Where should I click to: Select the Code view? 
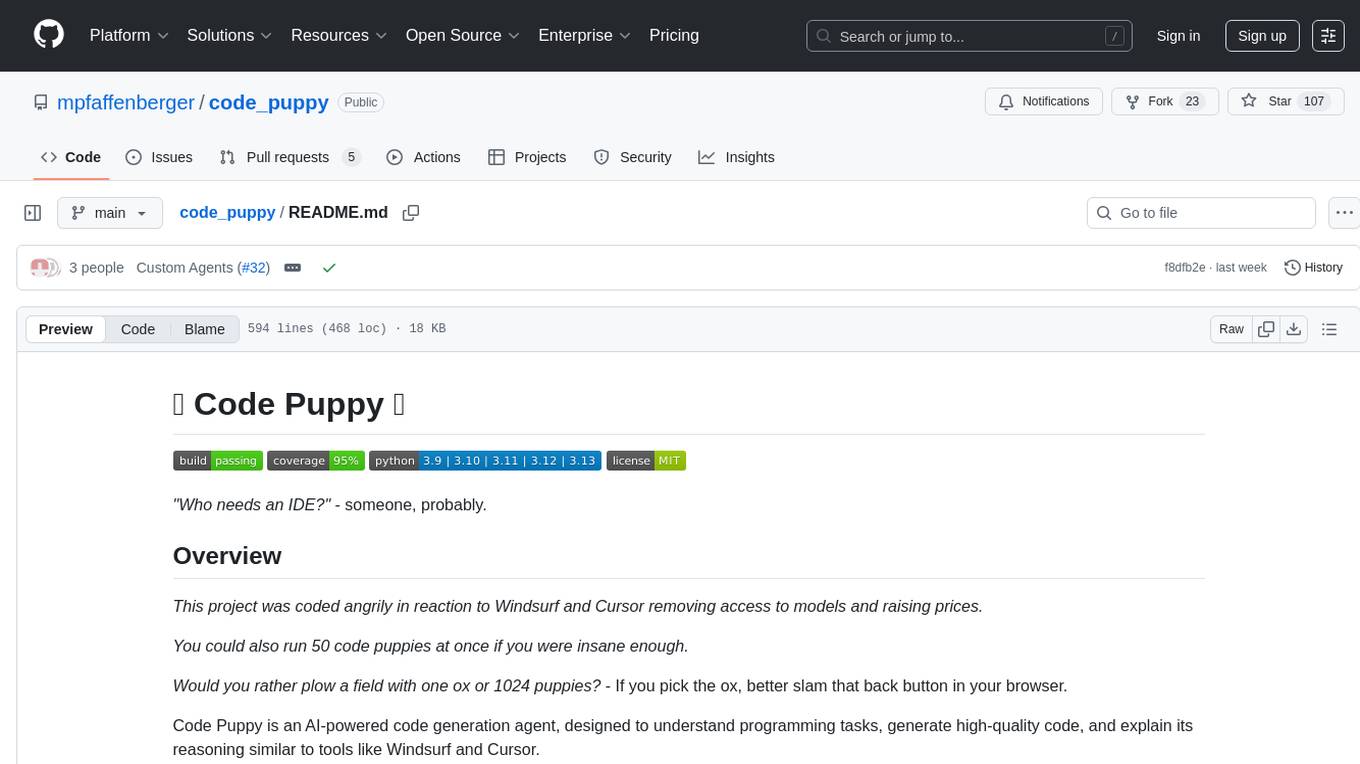coord(138,329)
